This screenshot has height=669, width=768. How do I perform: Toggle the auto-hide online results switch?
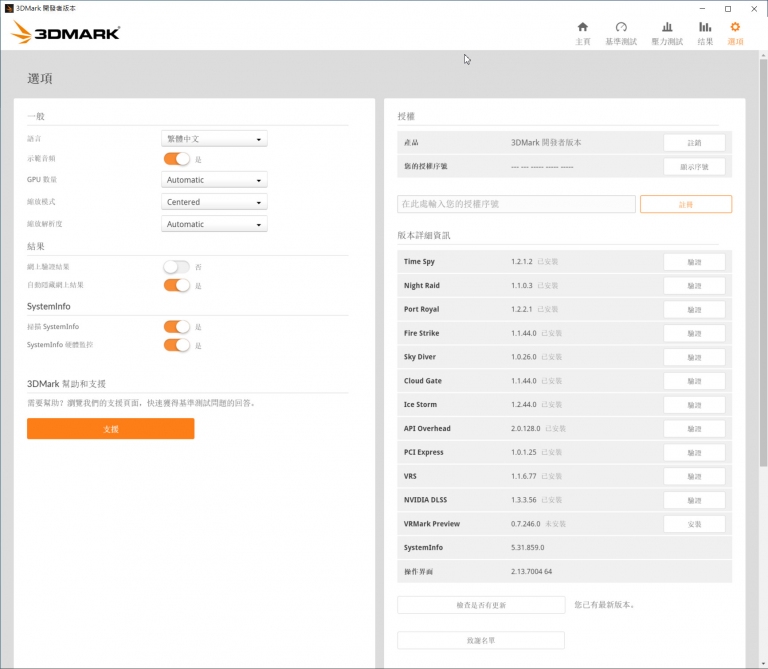pos(176,285)
